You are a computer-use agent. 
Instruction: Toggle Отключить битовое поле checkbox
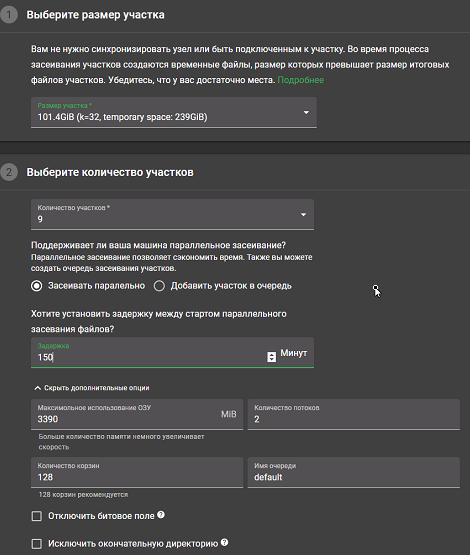pos(37,516)
